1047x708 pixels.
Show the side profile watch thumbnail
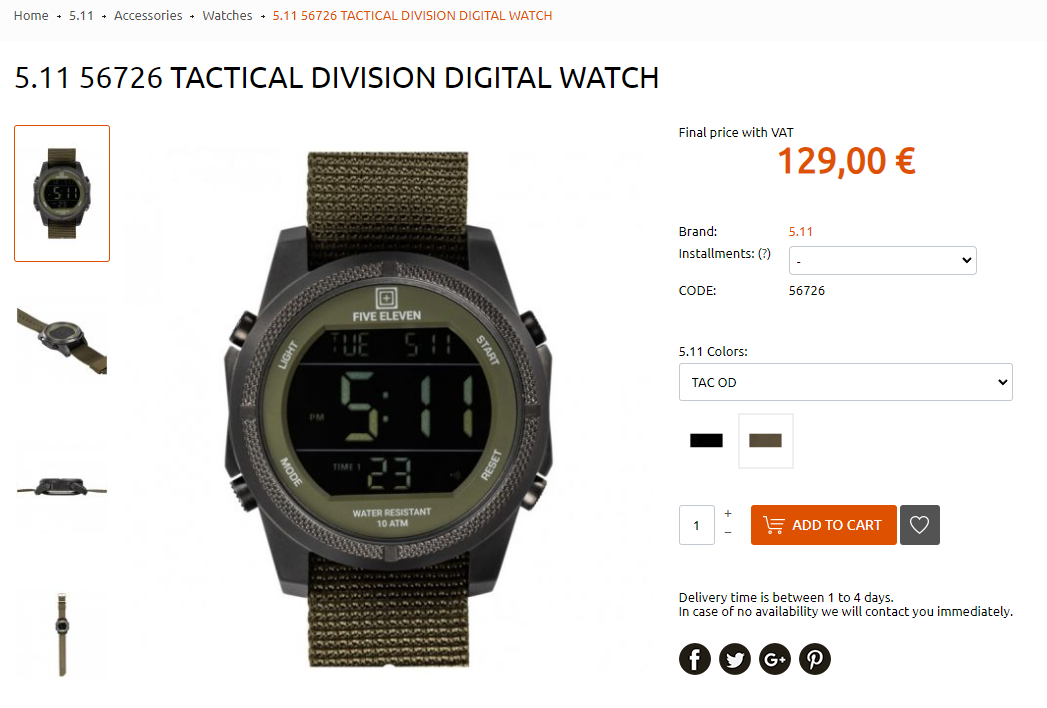62,486
